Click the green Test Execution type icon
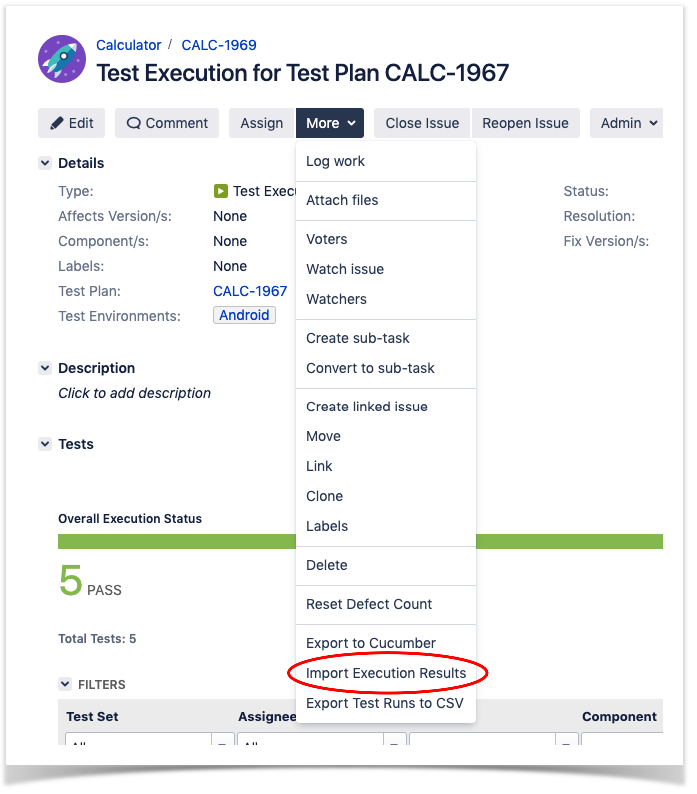The width and height of the screenshot is (697, 794). pos(220,191)
